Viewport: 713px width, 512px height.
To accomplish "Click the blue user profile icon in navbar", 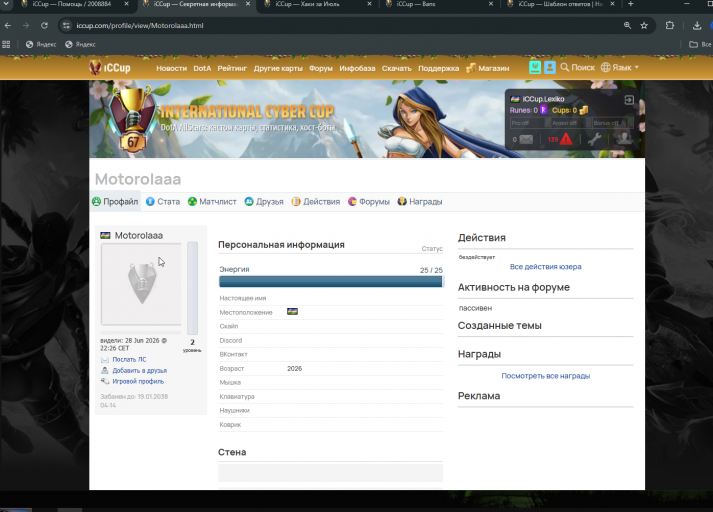I will point(550,67).
